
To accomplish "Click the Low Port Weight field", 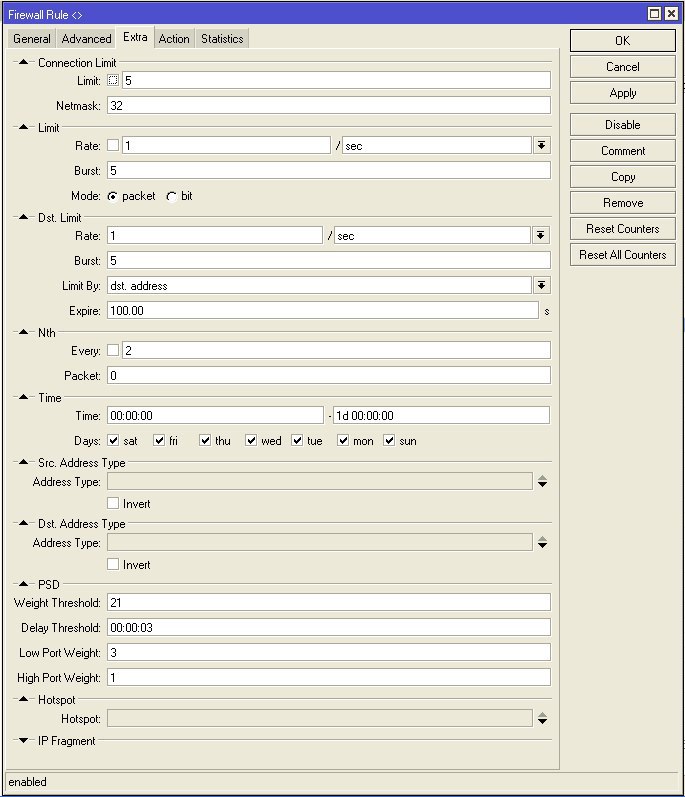I will (x=329, y=653).
